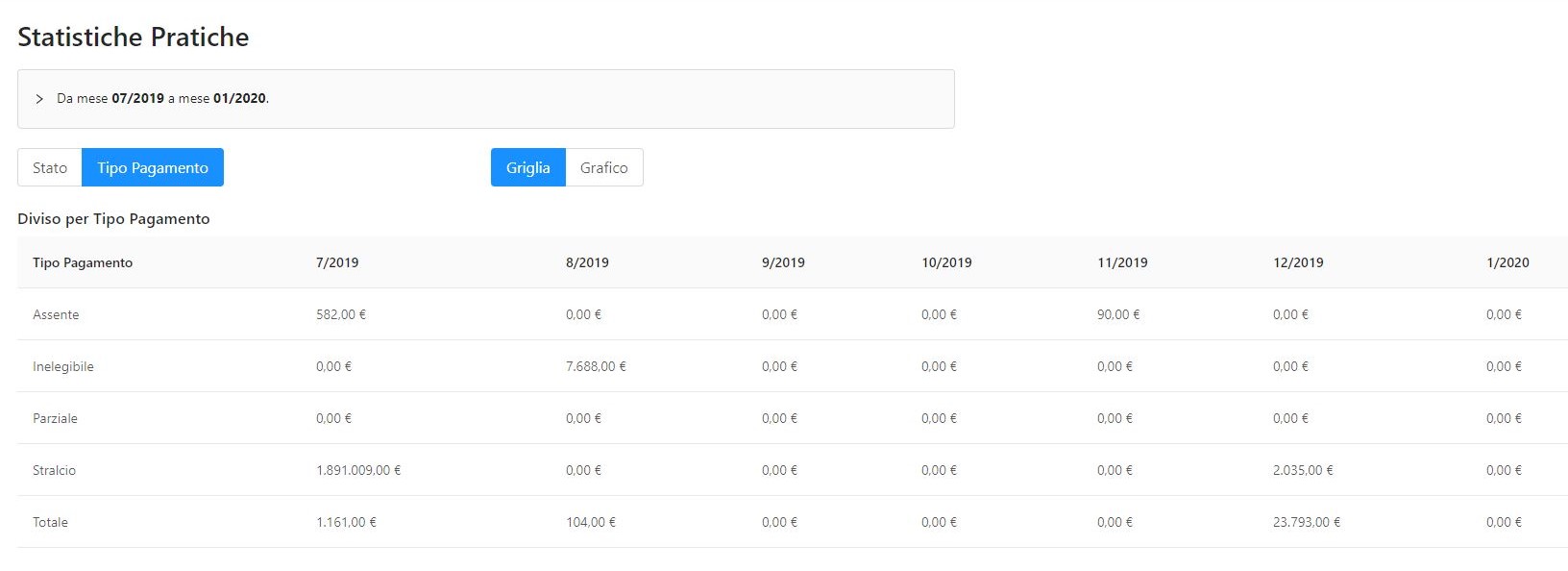1568x571 pixels.
Task: Switch to the Griglia view
Action: click(x=527, y=167)
